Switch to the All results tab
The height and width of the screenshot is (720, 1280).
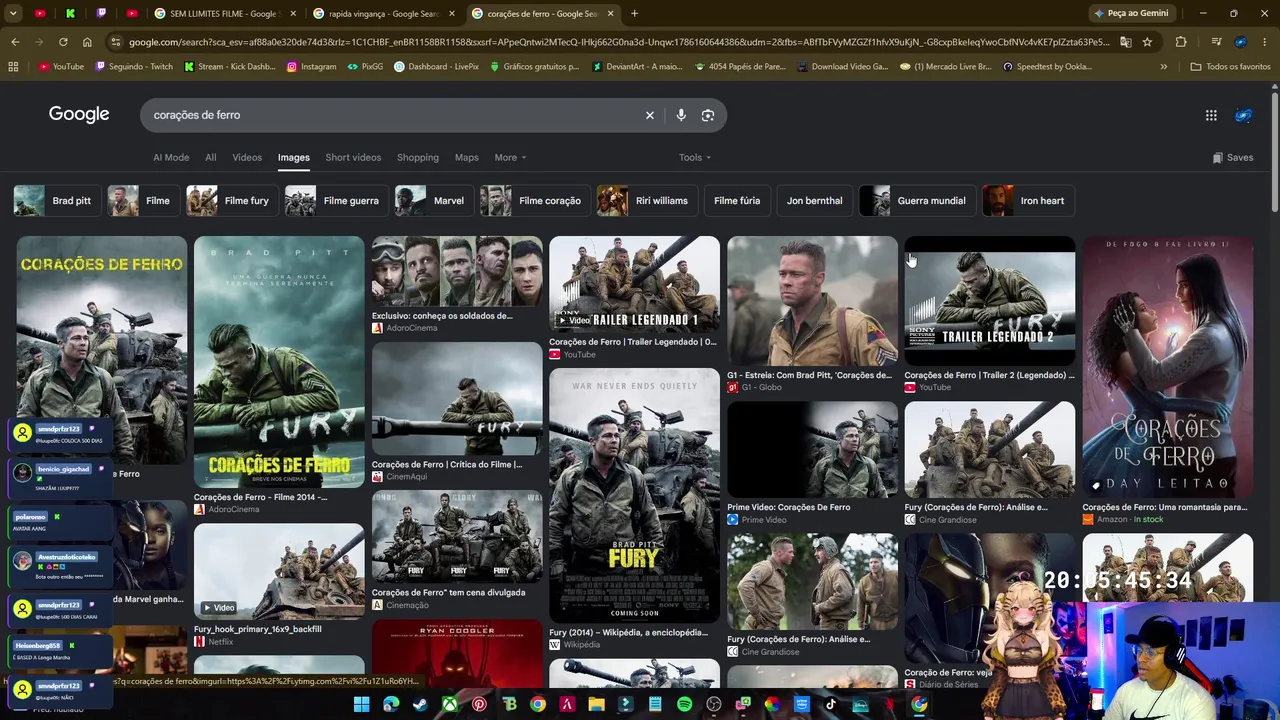pyautogui.click(x=211, y=157)
